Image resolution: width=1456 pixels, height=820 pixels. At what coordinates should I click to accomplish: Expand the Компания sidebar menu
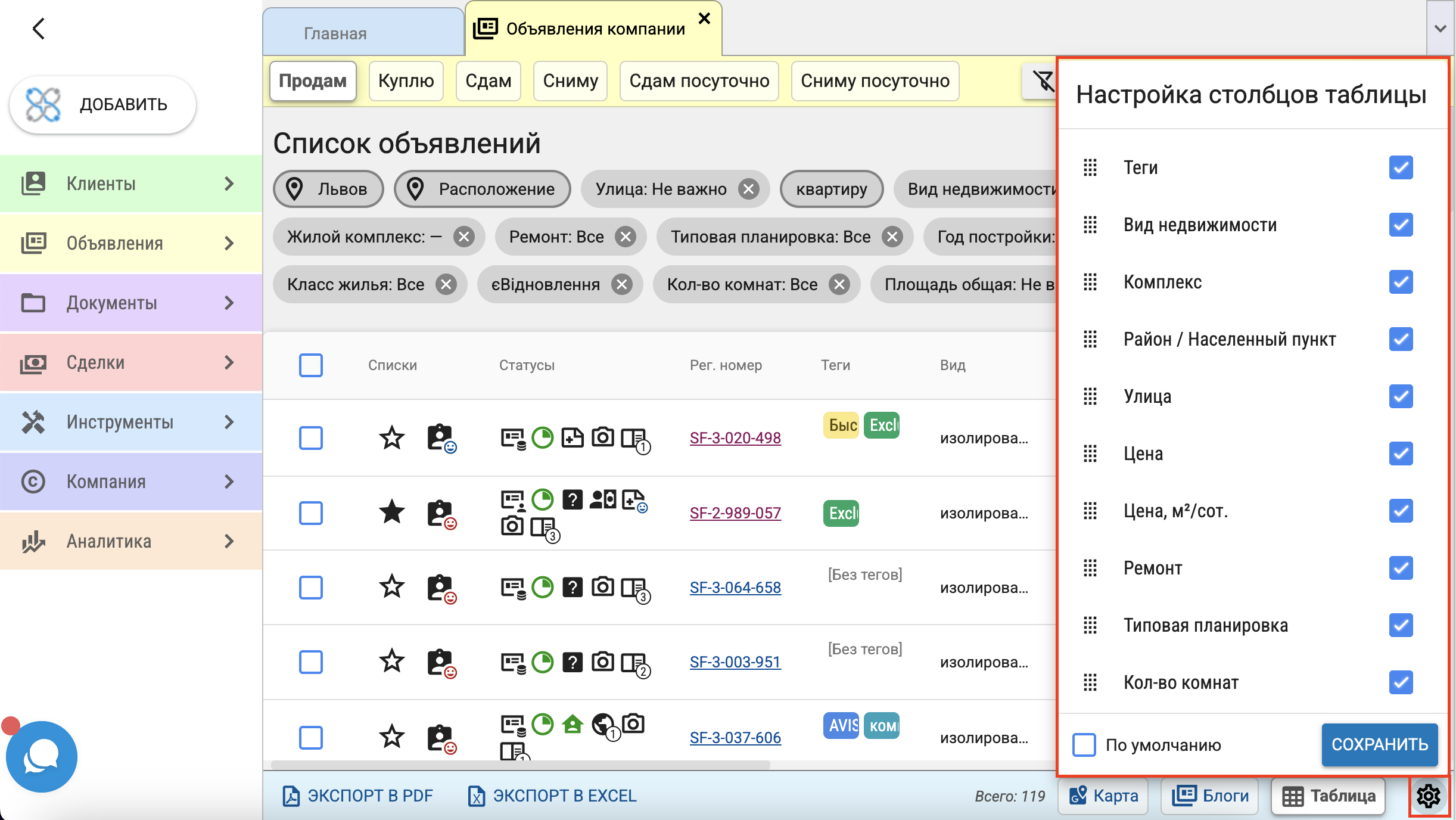[x=131, y=482]
